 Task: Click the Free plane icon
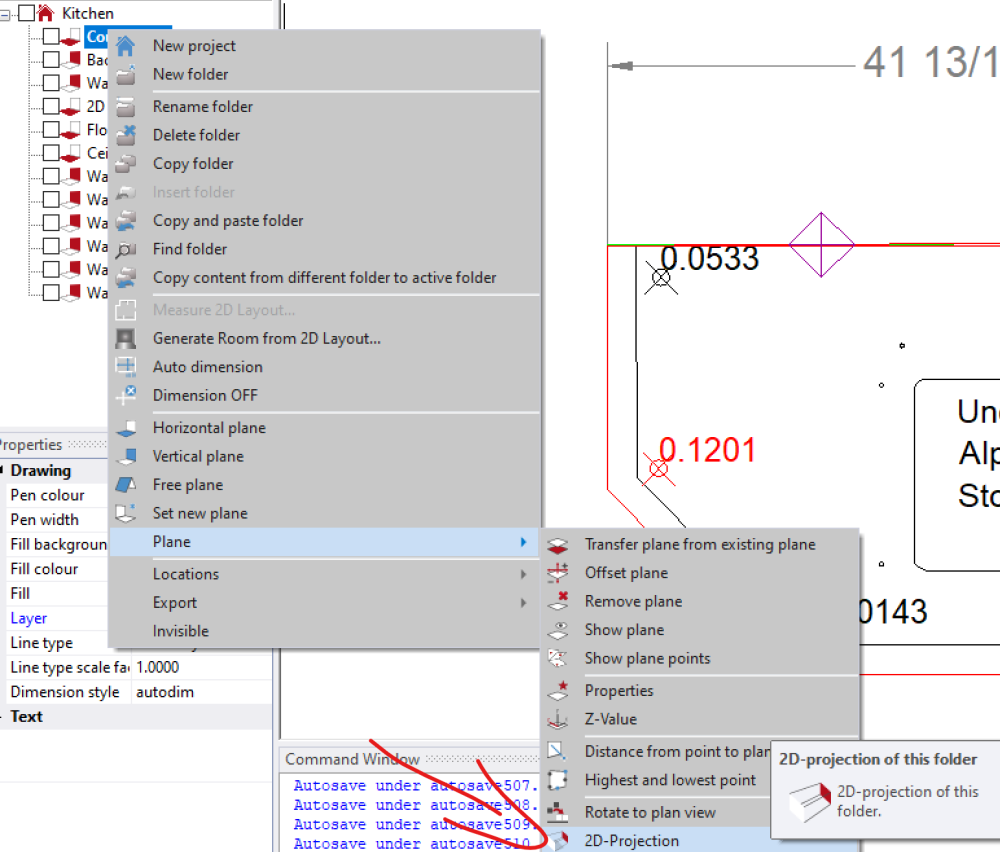[126, 485]
